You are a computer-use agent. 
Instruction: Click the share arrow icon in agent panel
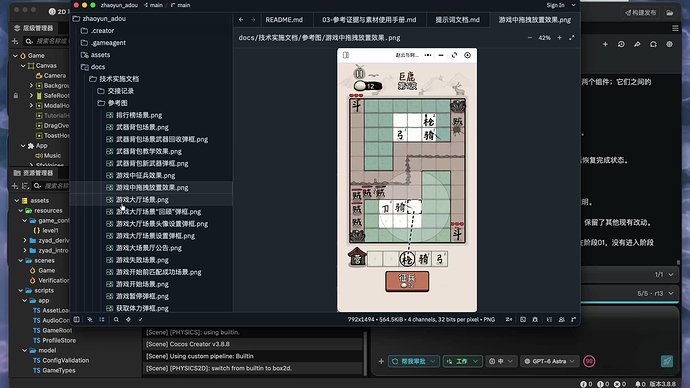tap(637, 44)
